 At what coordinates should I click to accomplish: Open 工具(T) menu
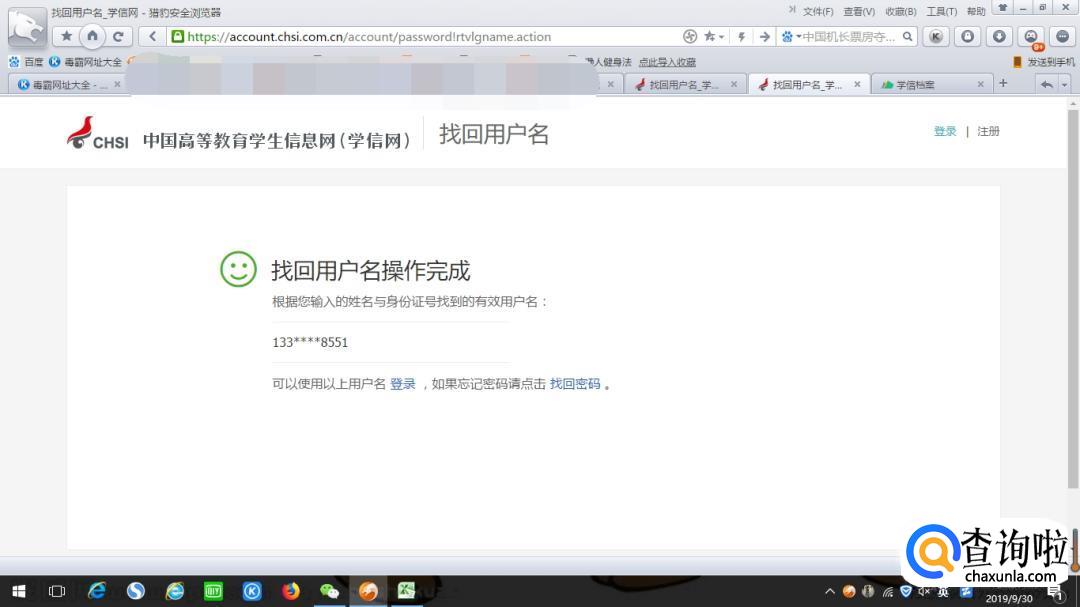(x=942, y=12)
